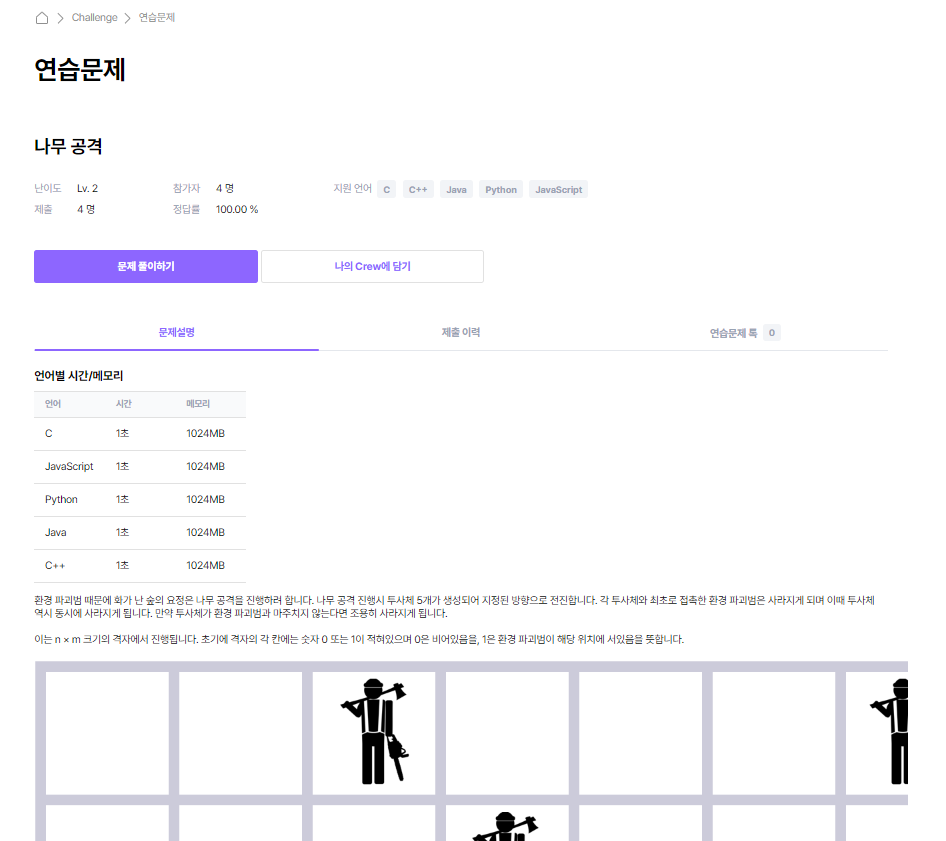The width and height of the screenshot is (946, 841).
Task: Click the 100.00 % 정답률 value
Action: pos(237,209)
